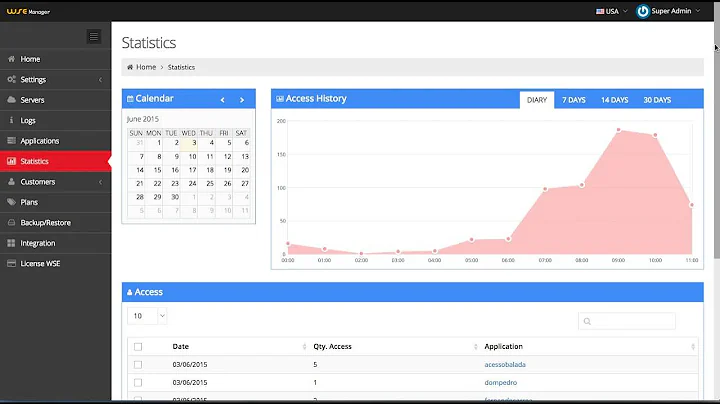Click the Integration grid icon
Image resolution: width=720 pixels, height=404 pixels.
pos(11,243)
